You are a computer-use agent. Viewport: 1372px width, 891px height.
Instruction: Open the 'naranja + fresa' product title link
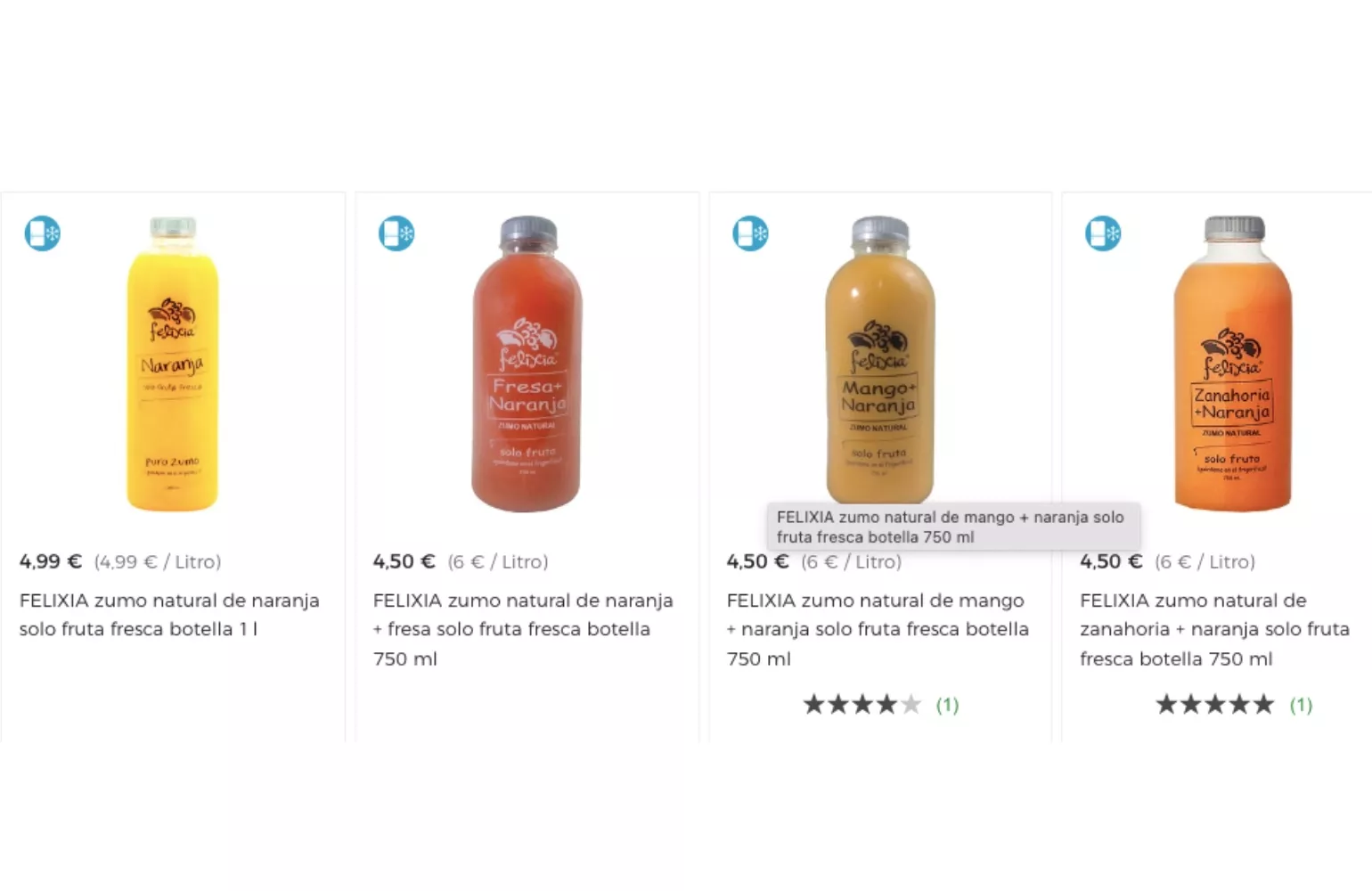tap(523, 629)
